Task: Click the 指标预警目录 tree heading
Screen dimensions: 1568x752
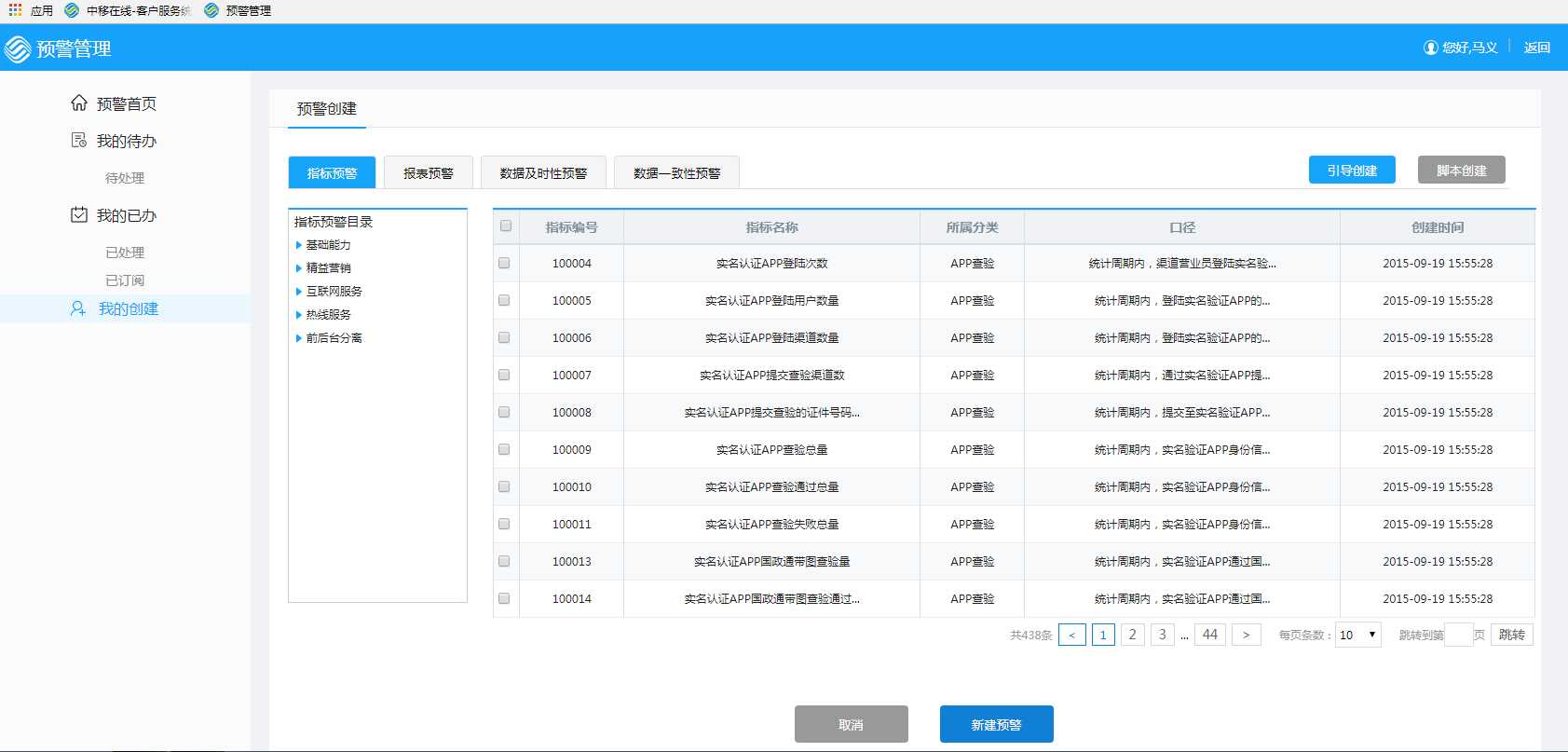Action: 334,222
